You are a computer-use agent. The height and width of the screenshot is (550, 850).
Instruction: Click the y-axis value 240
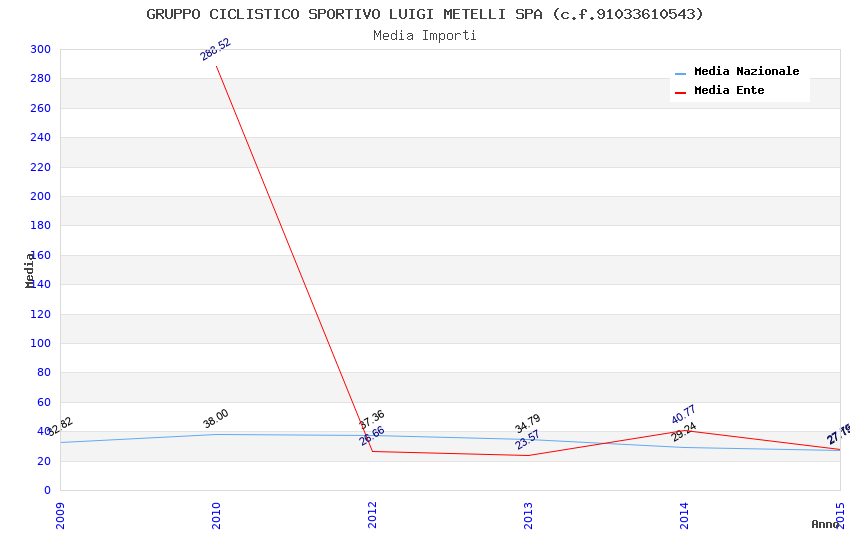pos(41,138)
